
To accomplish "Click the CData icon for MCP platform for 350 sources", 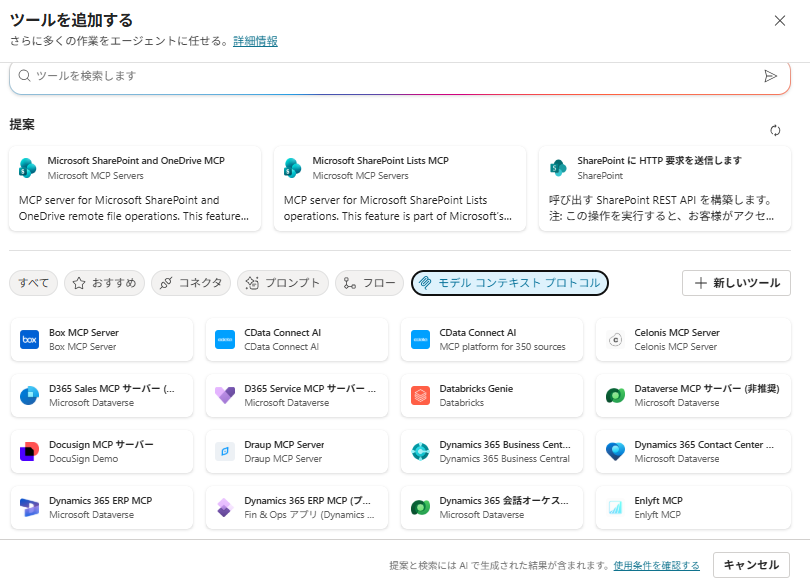I will pyautogui.click(x=420, y=340).
